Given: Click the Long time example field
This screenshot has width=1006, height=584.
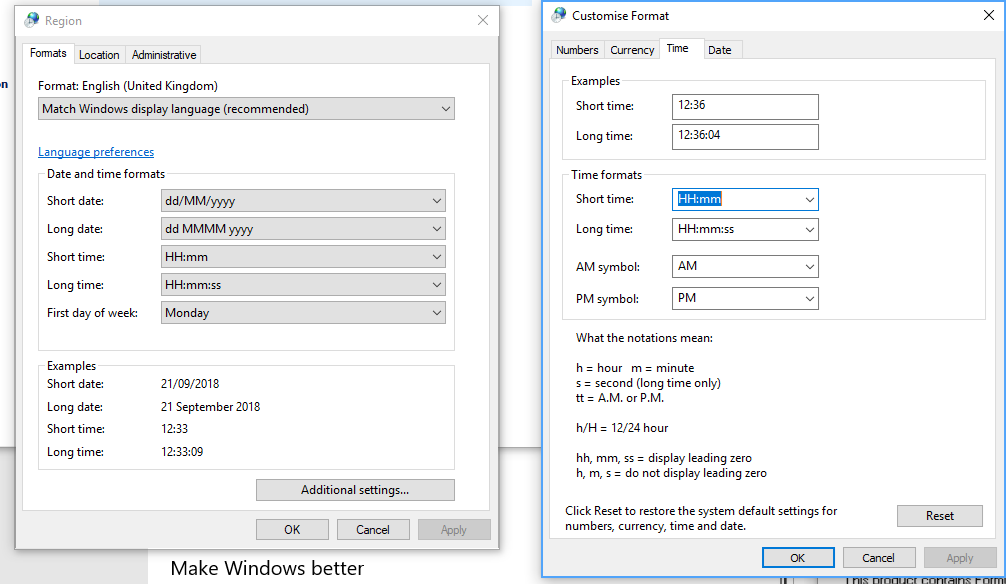Looking at the screenshot, I should [x=745, y=136].
